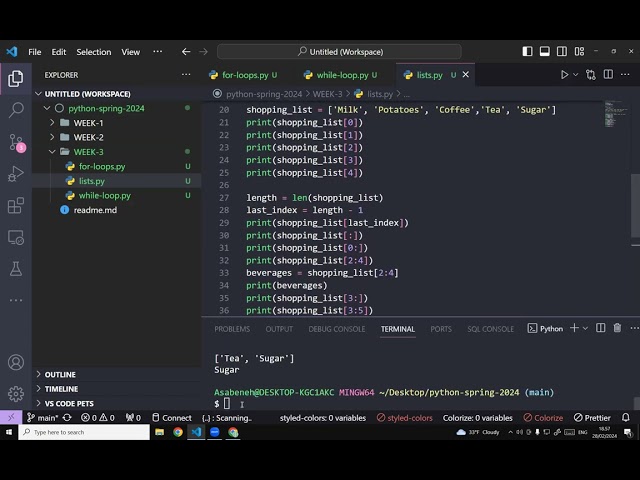Open panel more actions menu
640x480 pixels.
tap(634, 328)
